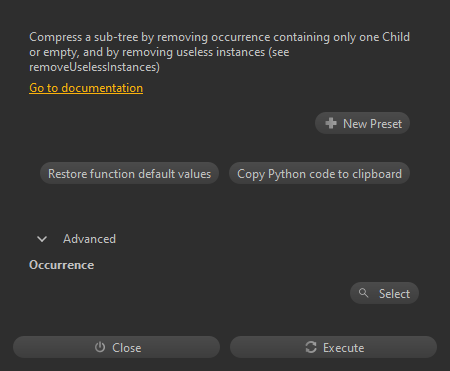
Task: Click the word documentation in yellow link
Action: point(102,88)
